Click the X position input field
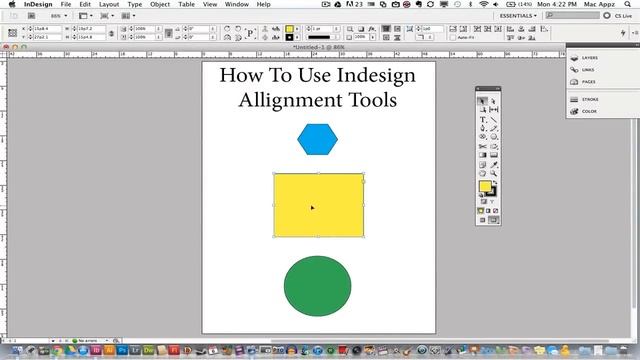 pyautogui.click(x=47, y=29)
